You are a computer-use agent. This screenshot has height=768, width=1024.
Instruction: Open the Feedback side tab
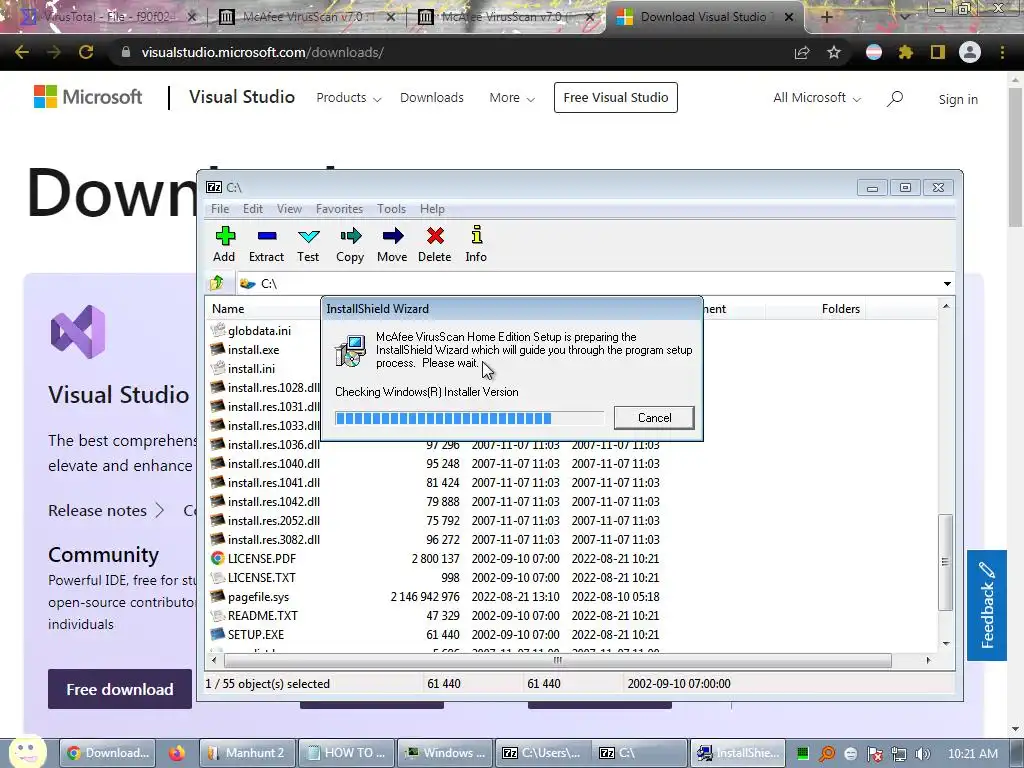pyautogui.click(x=987, y=605)
